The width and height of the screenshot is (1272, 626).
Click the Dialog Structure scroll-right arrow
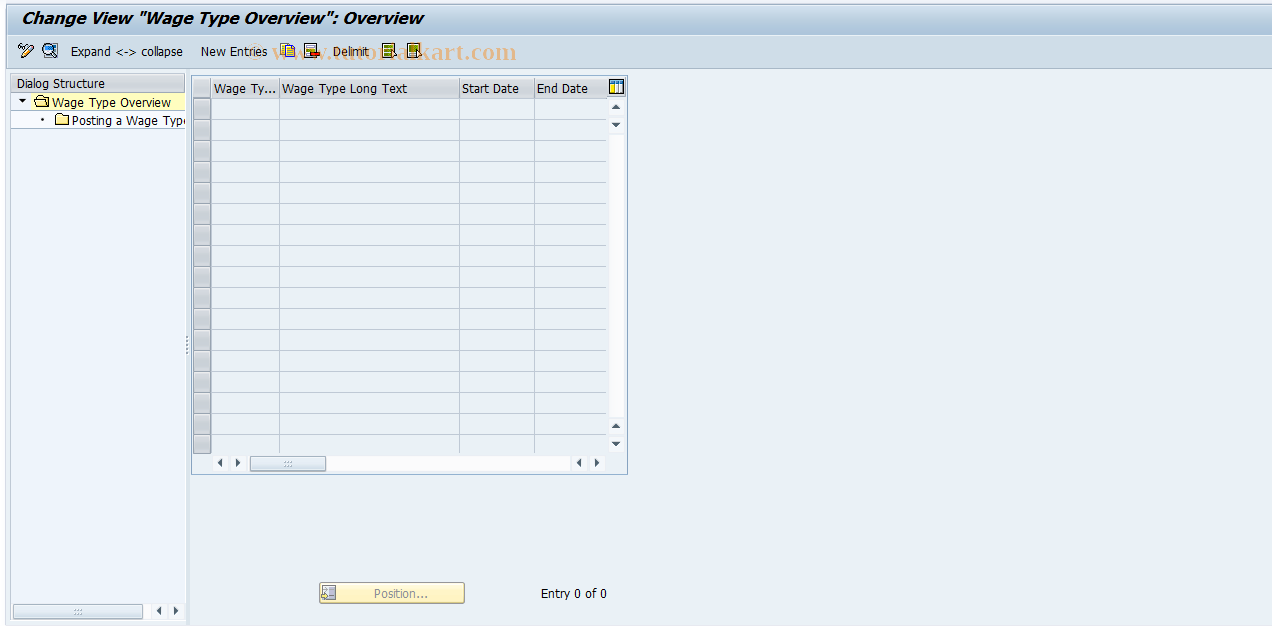click(176, 611)
